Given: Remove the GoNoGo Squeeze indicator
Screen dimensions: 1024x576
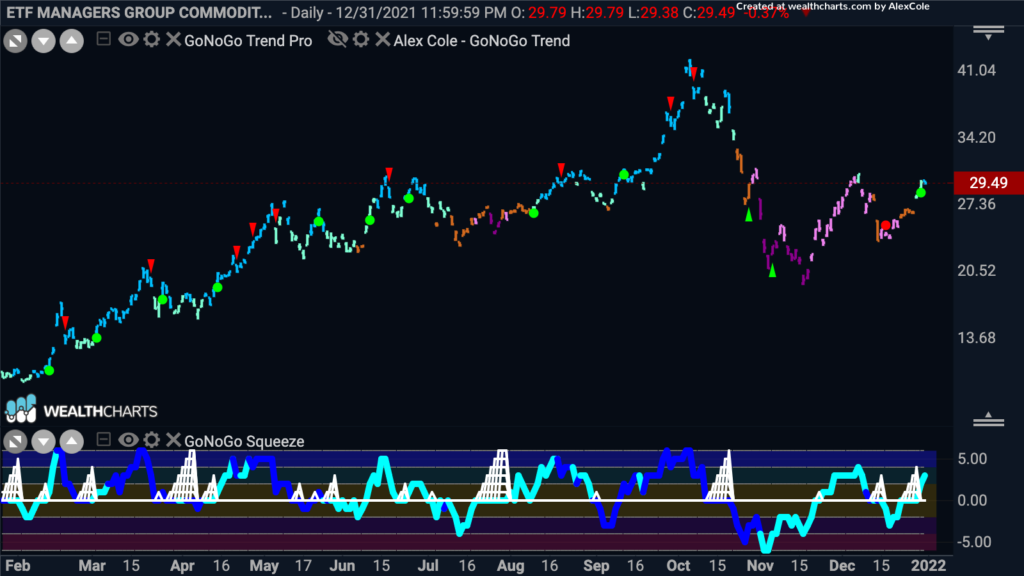Looking at the screenshot, I should pyautogui.click(x=173, y=440).
